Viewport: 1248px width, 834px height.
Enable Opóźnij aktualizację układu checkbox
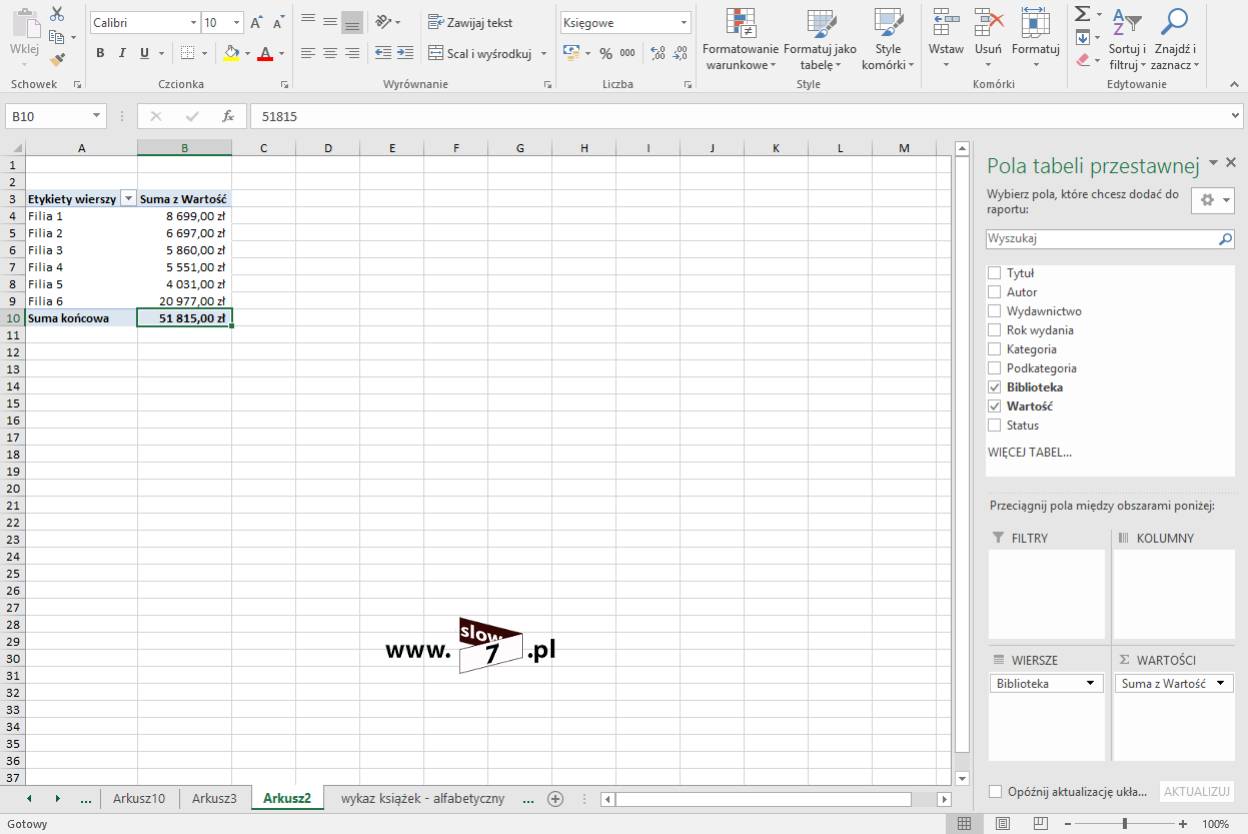[x=995, y=791]
